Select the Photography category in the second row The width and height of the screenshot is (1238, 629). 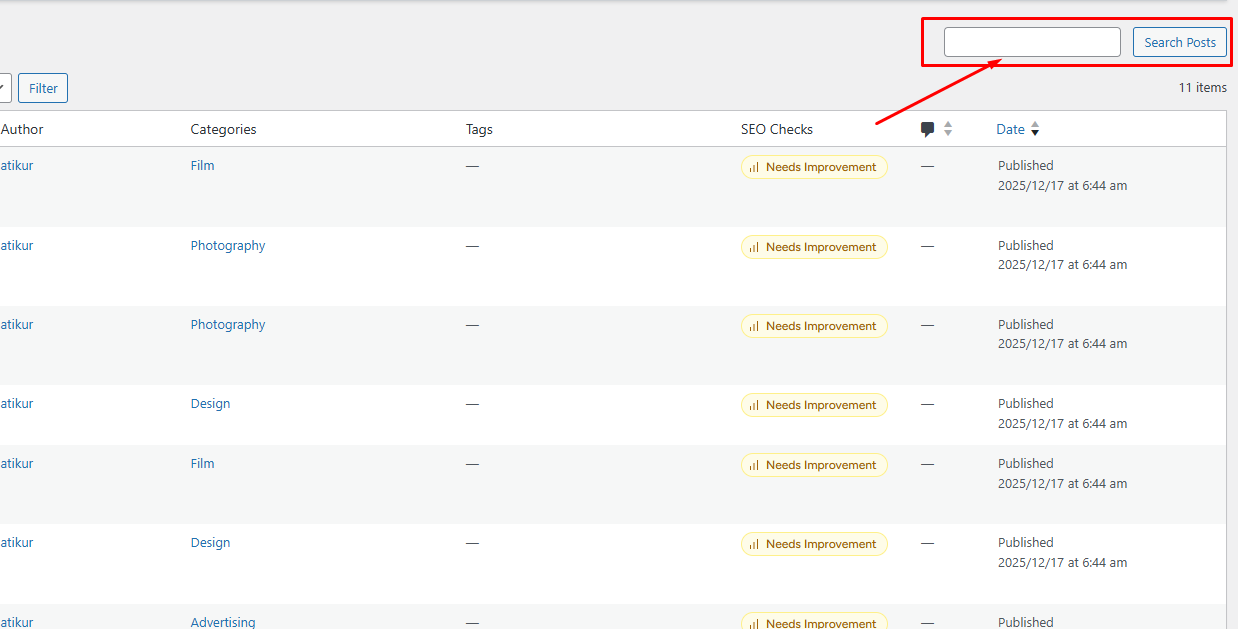pos(228,246)
